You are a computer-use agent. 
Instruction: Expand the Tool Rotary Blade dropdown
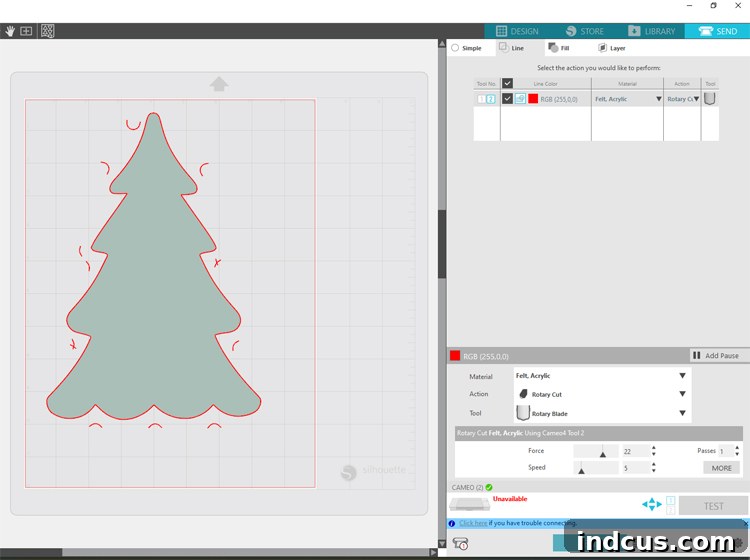(x=602, y=413)
